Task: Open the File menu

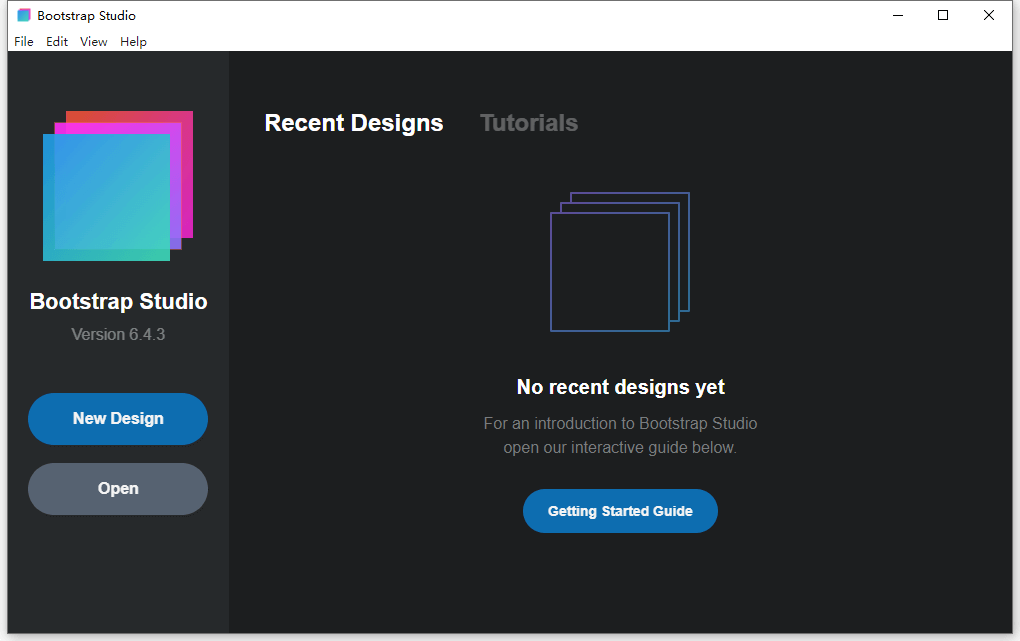Action: 23,42
